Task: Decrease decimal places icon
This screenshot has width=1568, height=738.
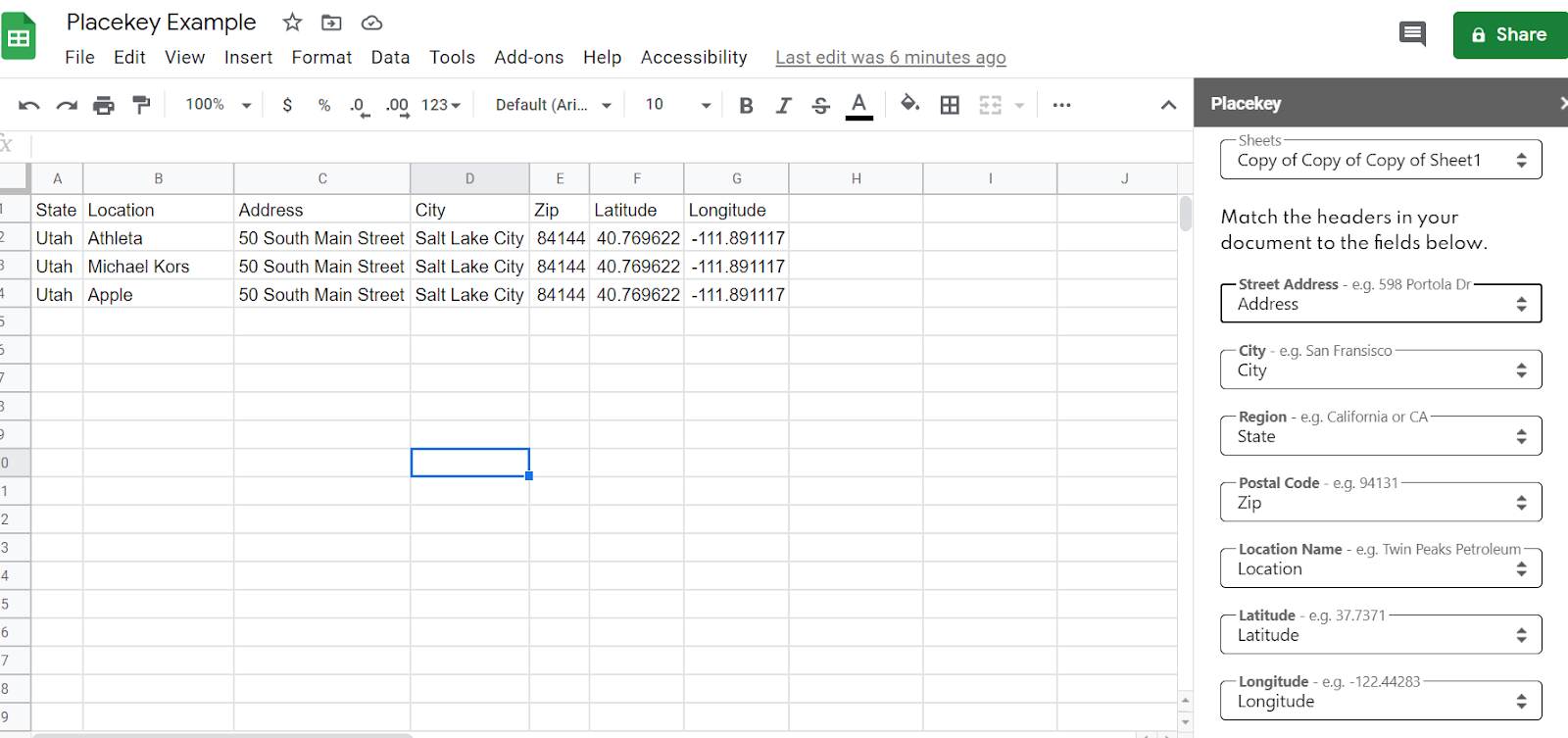Action: tap(360, 106)
